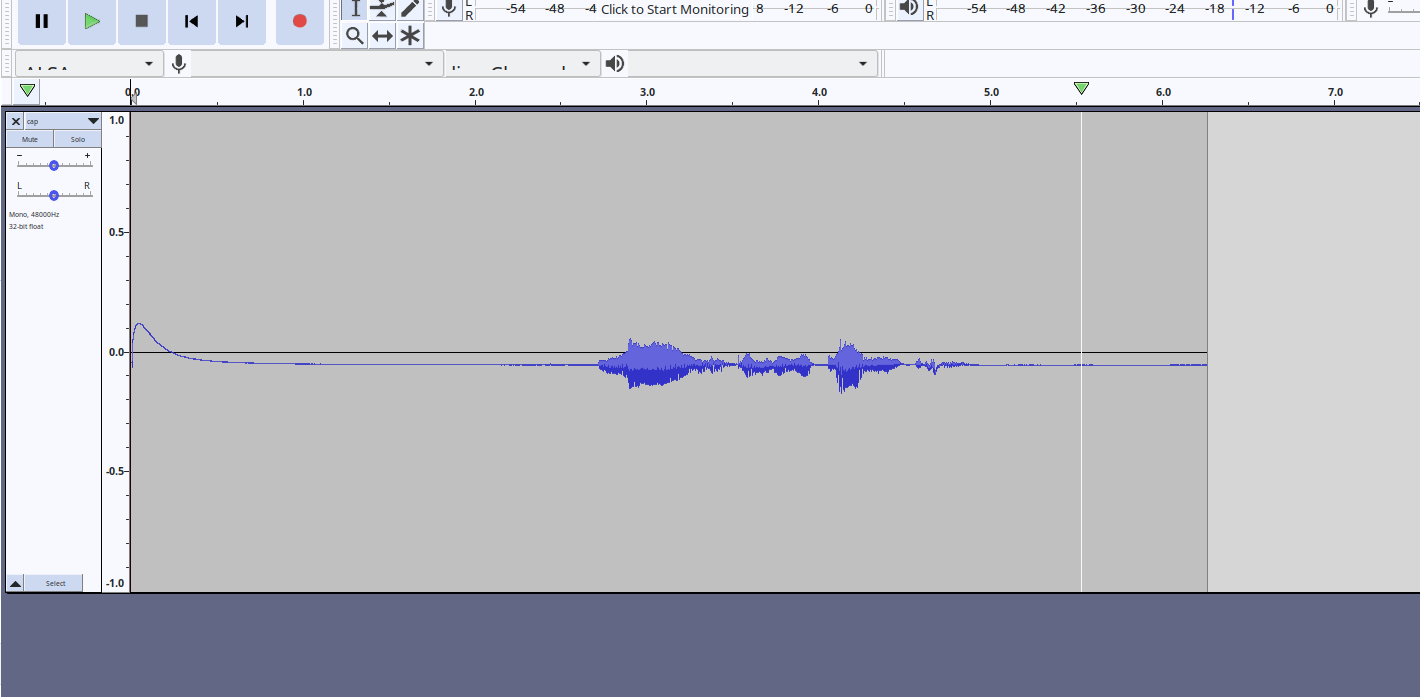
Task: Click the timeline ruler at 7.0 seconds
Action: 1335,92
